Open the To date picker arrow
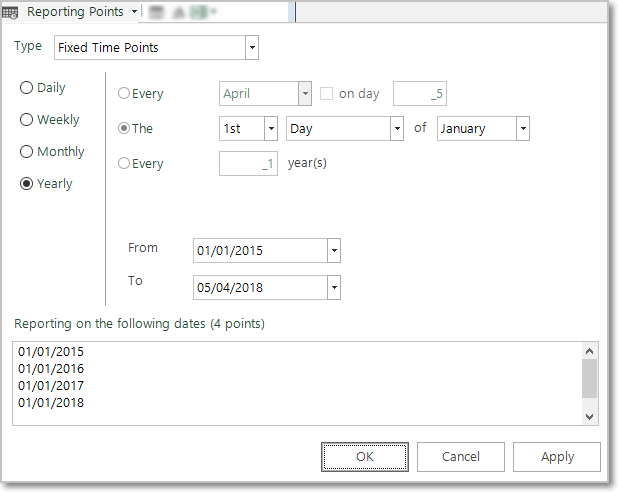This screenshot has width=618, height=492. coord(334,287)
